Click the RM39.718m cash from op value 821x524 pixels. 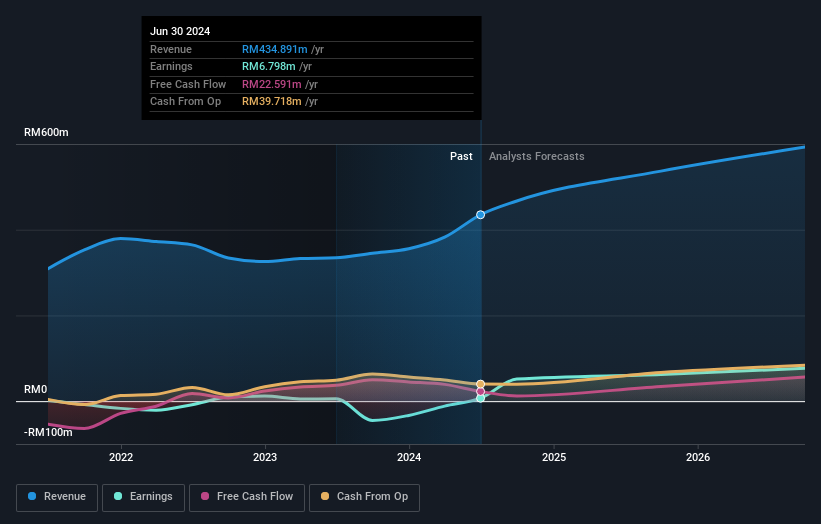click(272, 102)
